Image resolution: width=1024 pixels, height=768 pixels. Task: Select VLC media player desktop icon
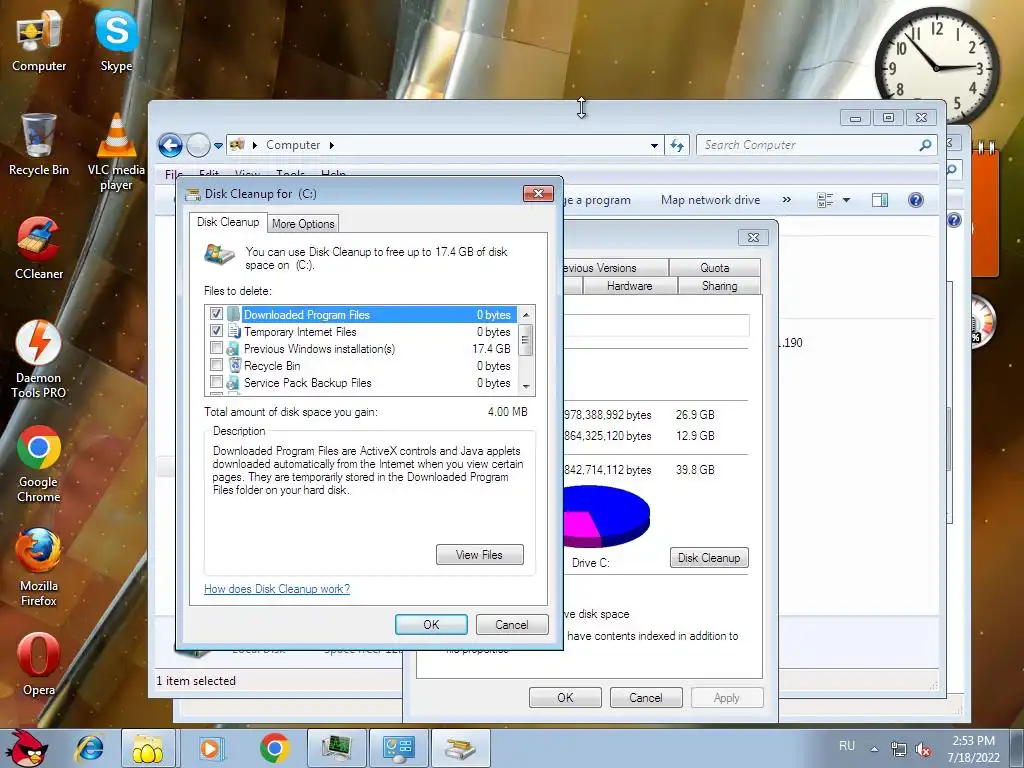coord(116,152)
